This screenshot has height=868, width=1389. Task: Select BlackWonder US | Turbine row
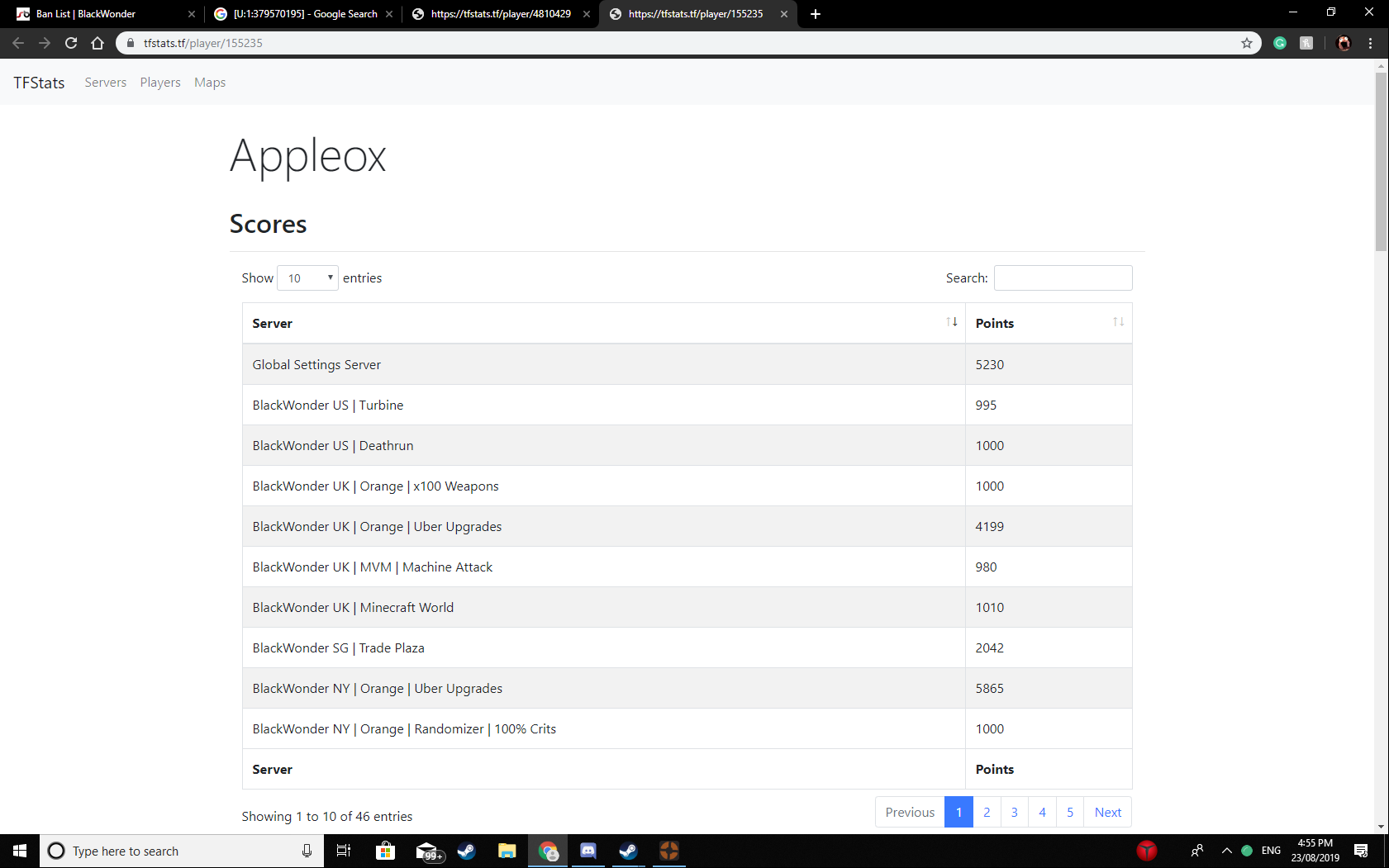point(687,405)
